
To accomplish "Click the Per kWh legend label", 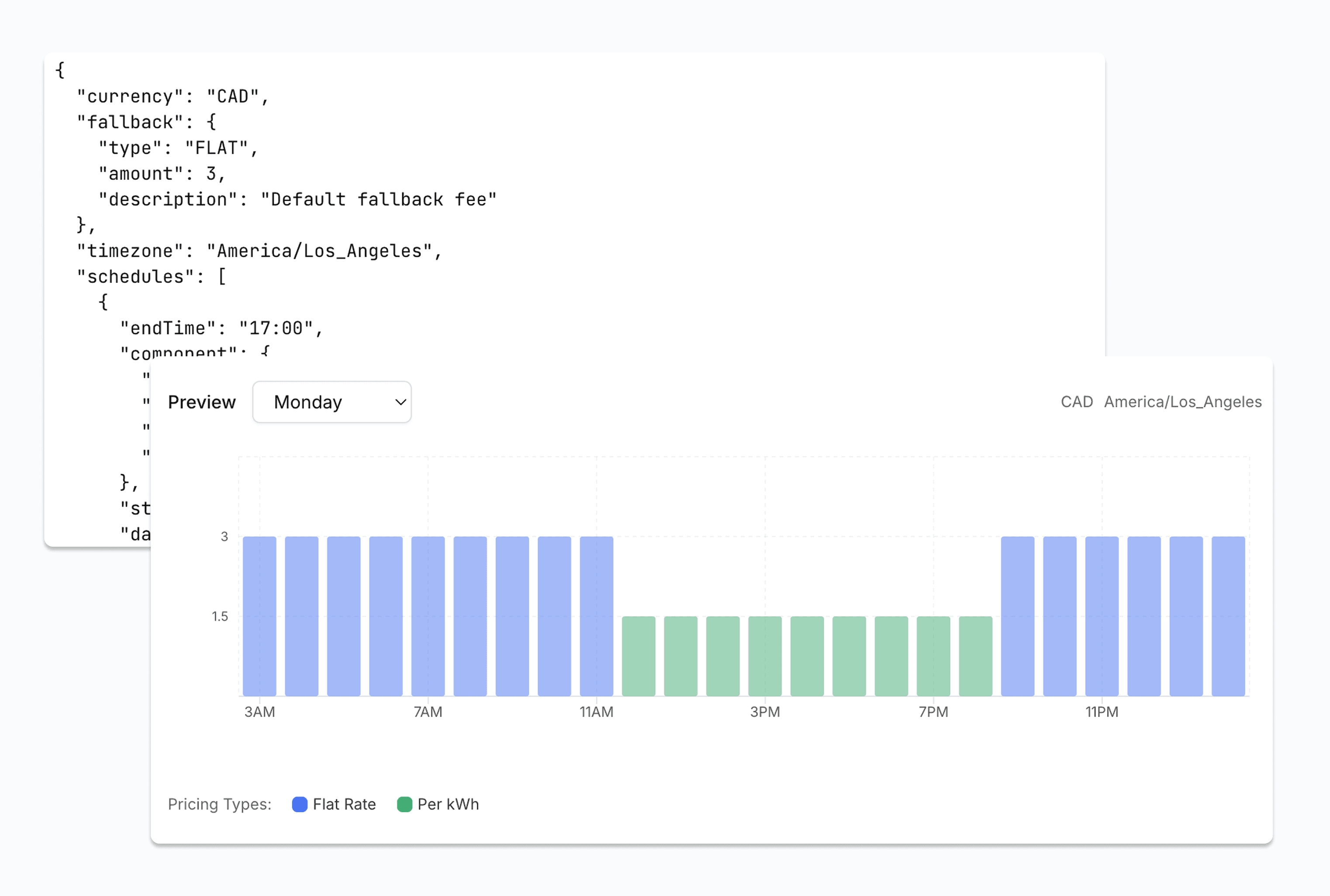I will point(448,804).
